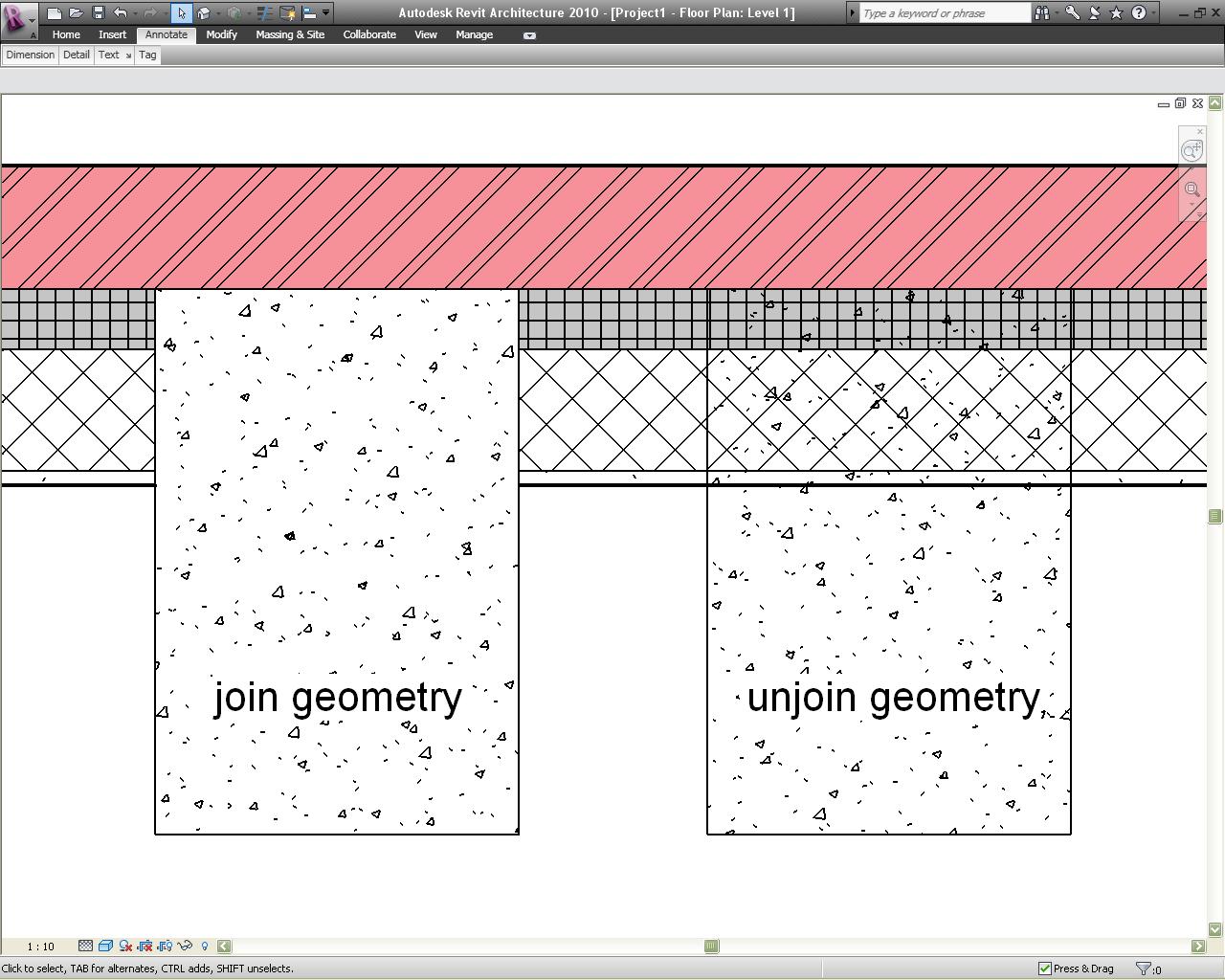
Task: Click the horizontal scrollbar left arrow
Action: [224, 947]
